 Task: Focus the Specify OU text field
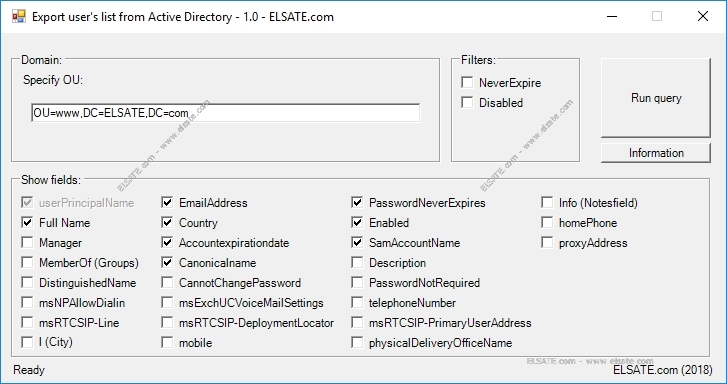(225, 113)
